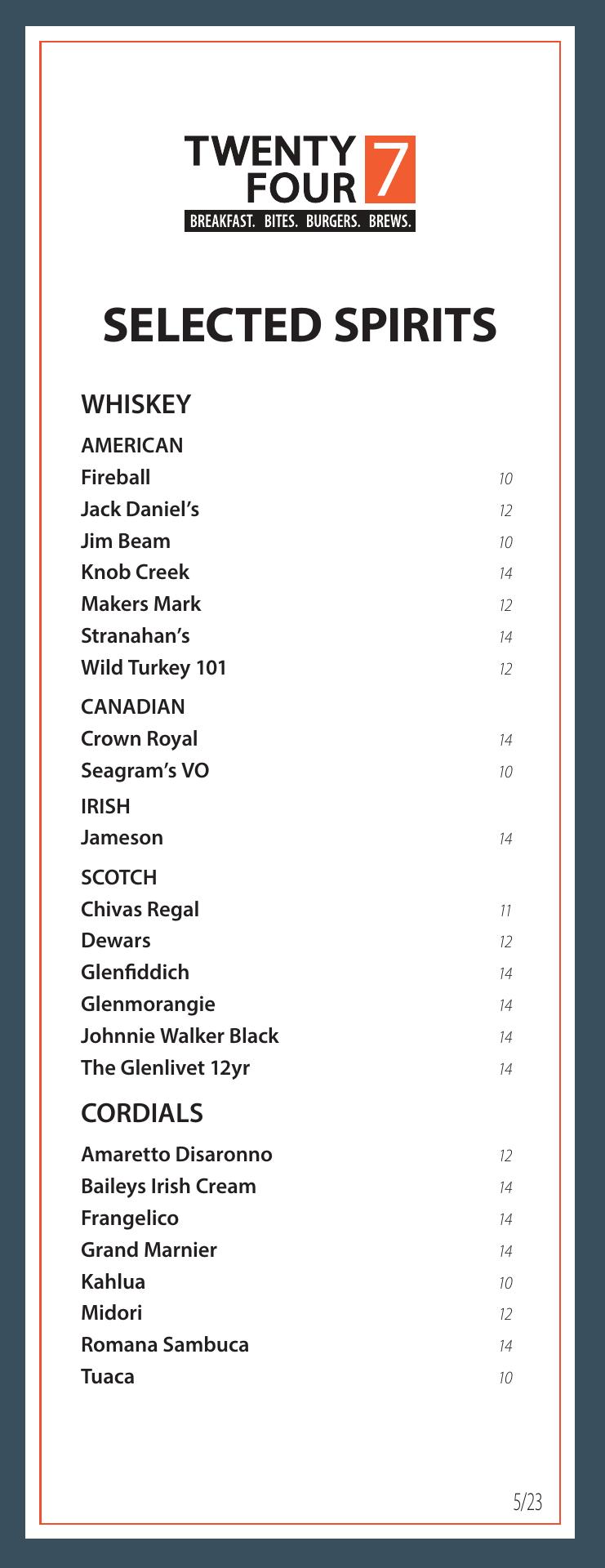Click the orange 7 logo icon
605x1568 pixels.
pos(390,169)
